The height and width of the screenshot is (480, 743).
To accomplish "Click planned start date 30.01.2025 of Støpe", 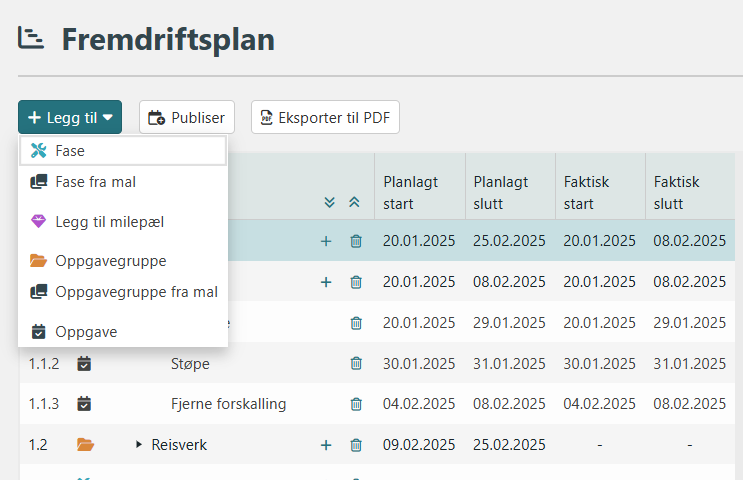I will point(419,364).
